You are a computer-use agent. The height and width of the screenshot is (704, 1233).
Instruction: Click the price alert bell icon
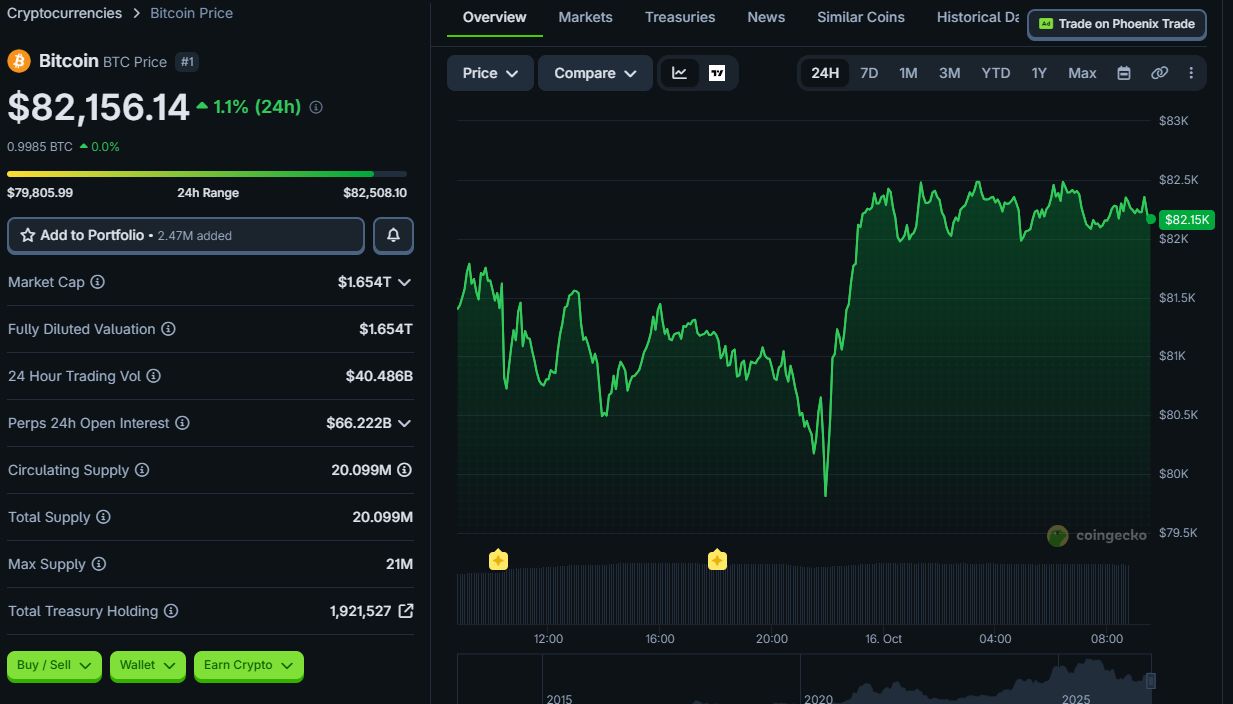pos(393,235)
